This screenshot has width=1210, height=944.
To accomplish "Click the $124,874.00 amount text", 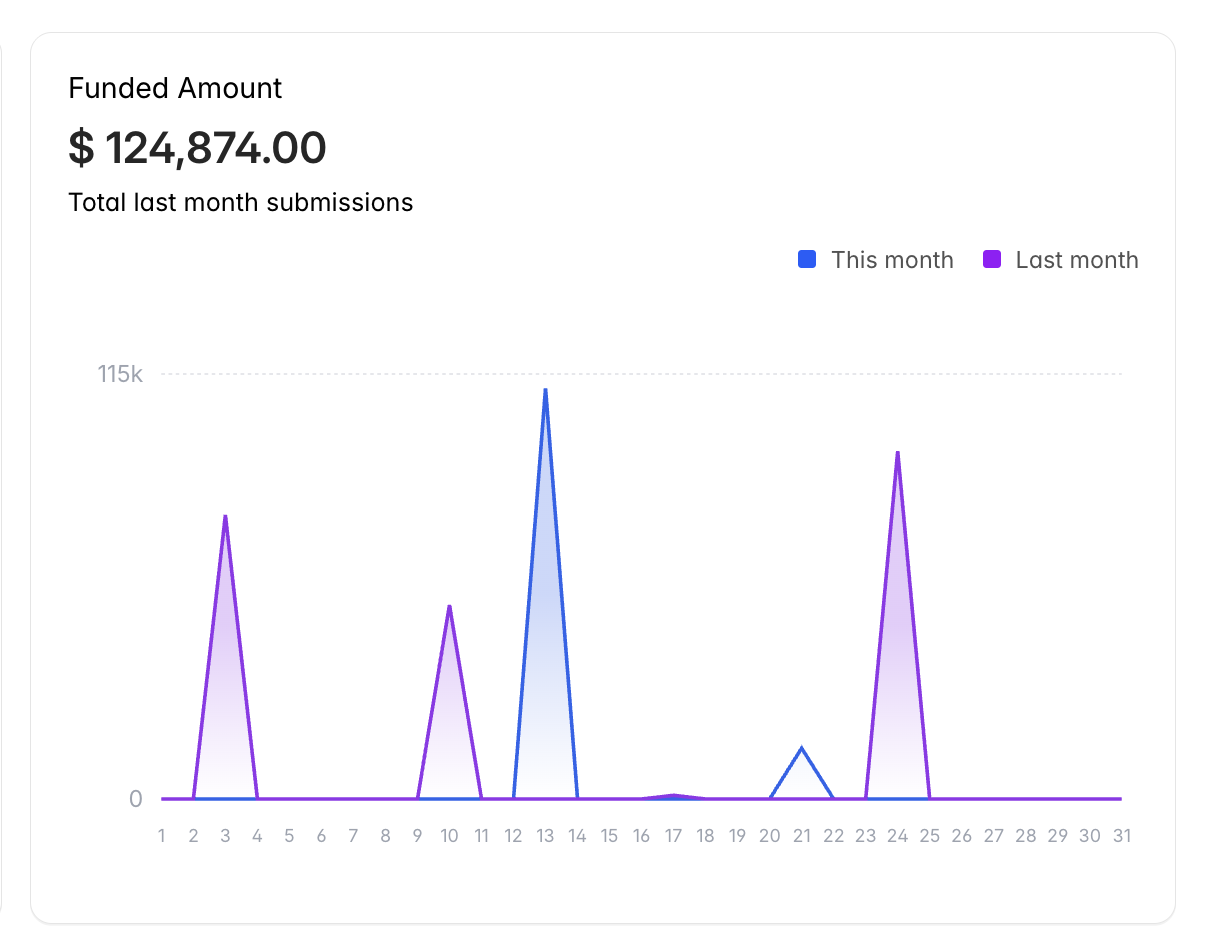I will pyautogui.click(x=196, y=148).
